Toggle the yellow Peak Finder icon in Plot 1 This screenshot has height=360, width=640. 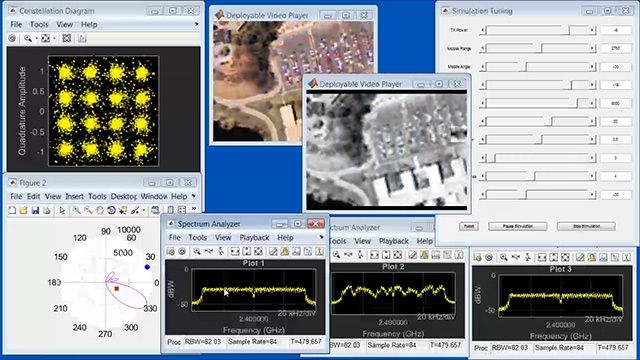point(284,251)
